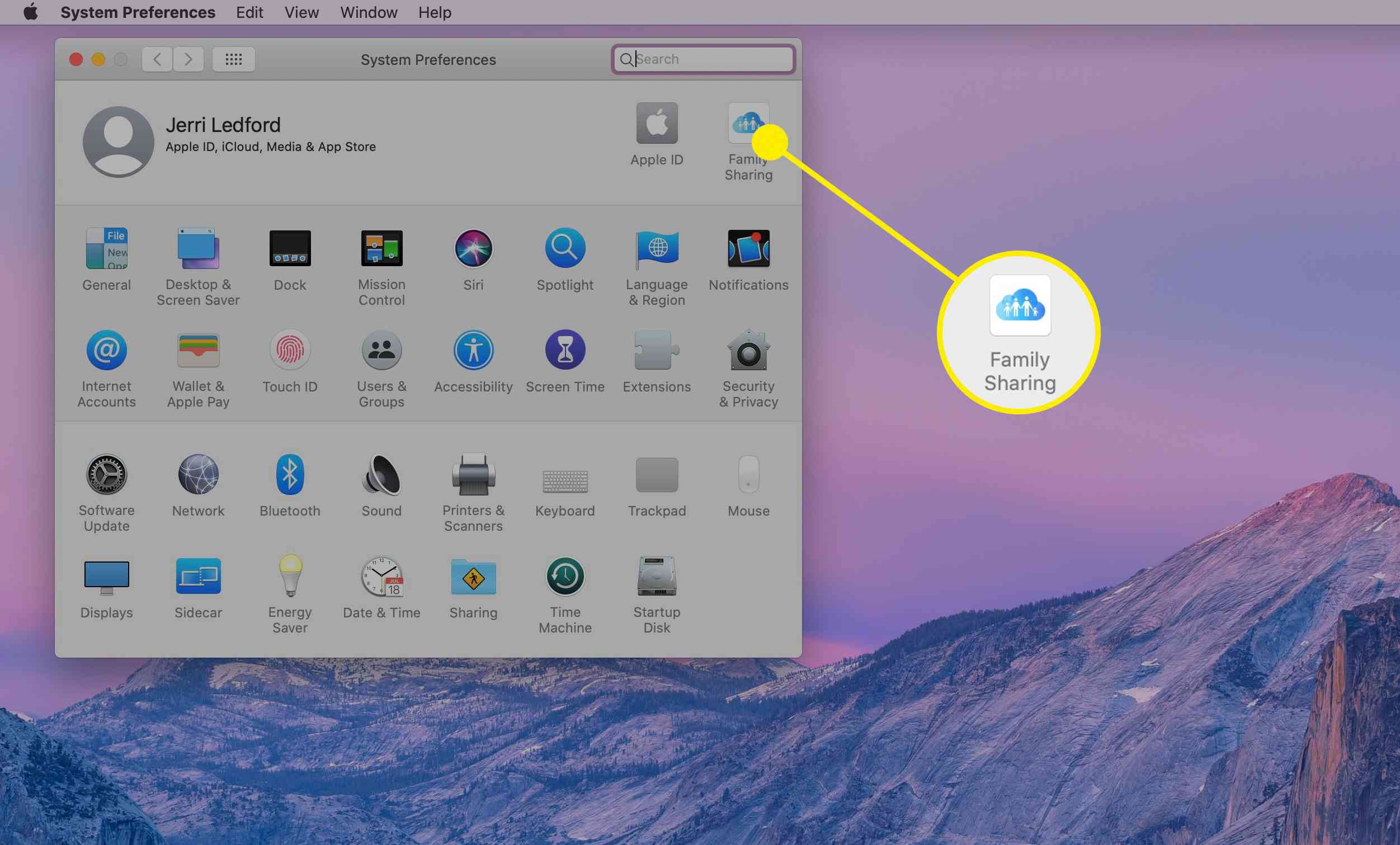
Task: Close the System Preferences window
Action: 76,59
